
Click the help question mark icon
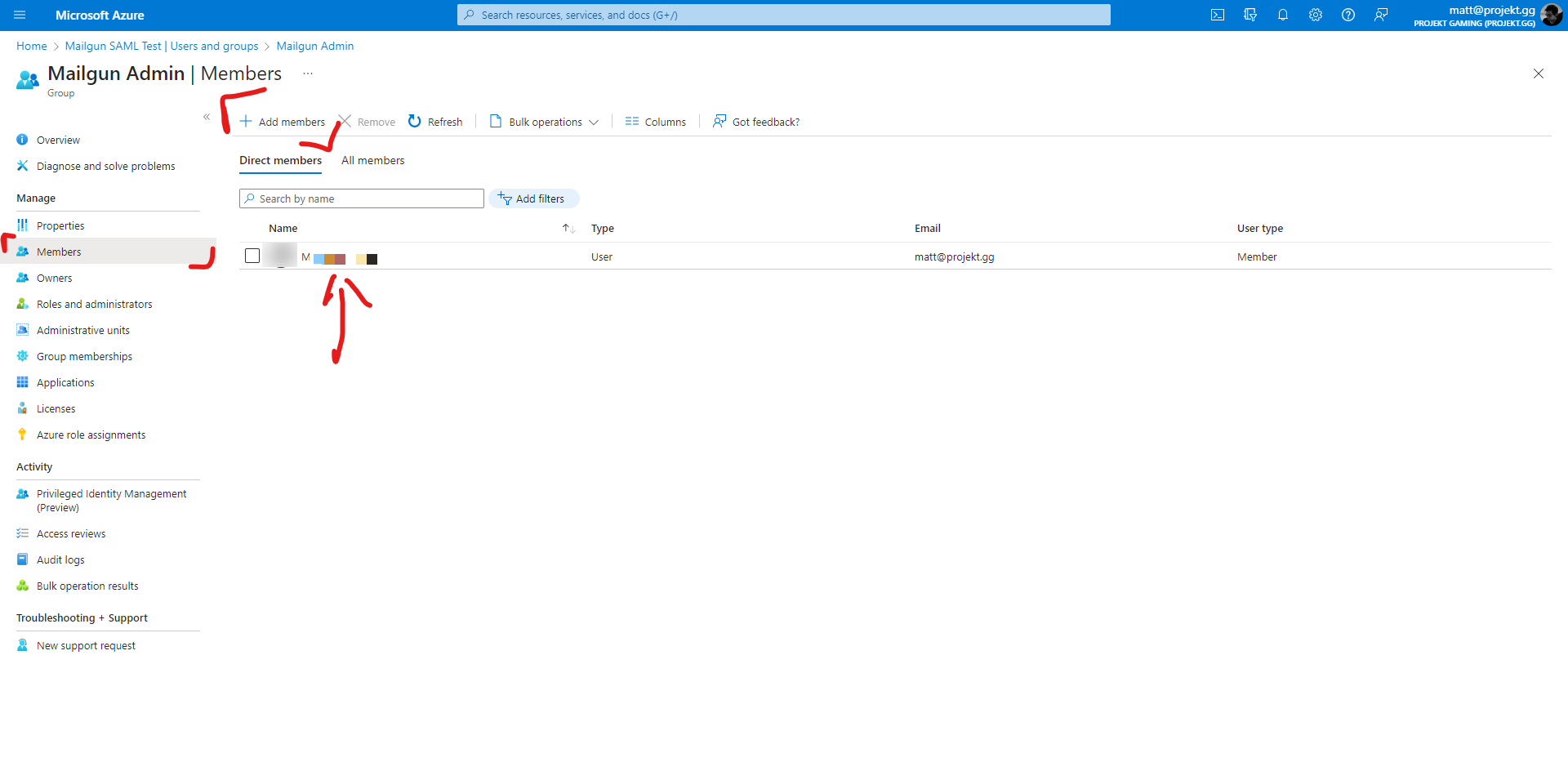point(1348,15)
